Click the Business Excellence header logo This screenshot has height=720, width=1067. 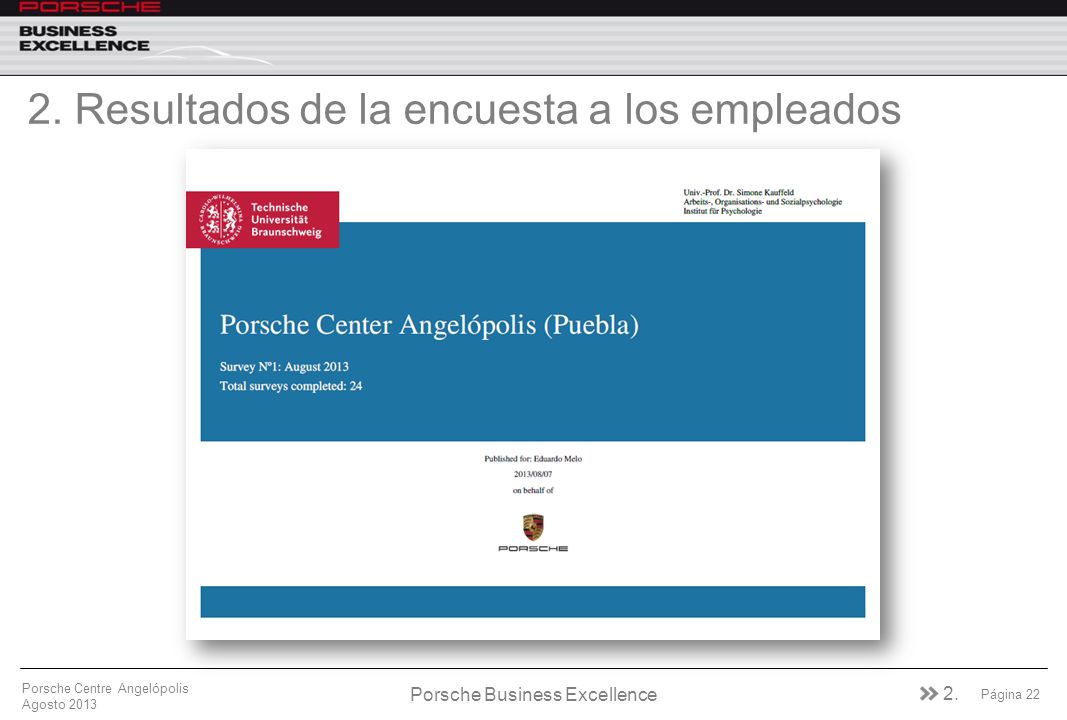(84, 39)
